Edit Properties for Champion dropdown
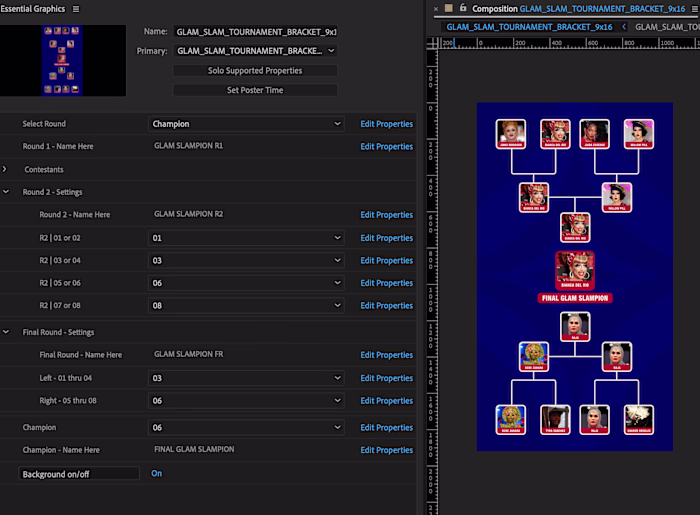Image resolution: width=700 pixels, height=515 pixels. 387,428
